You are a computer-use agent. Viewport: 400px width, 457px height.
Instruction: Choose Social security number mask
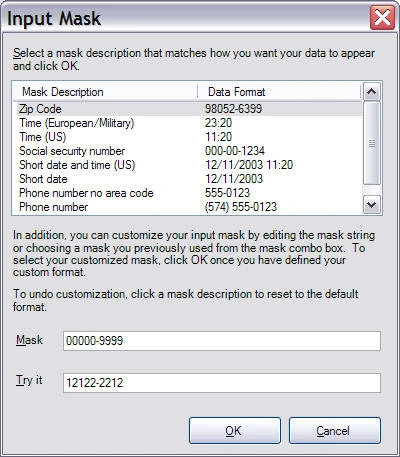[x=189, y=151]
